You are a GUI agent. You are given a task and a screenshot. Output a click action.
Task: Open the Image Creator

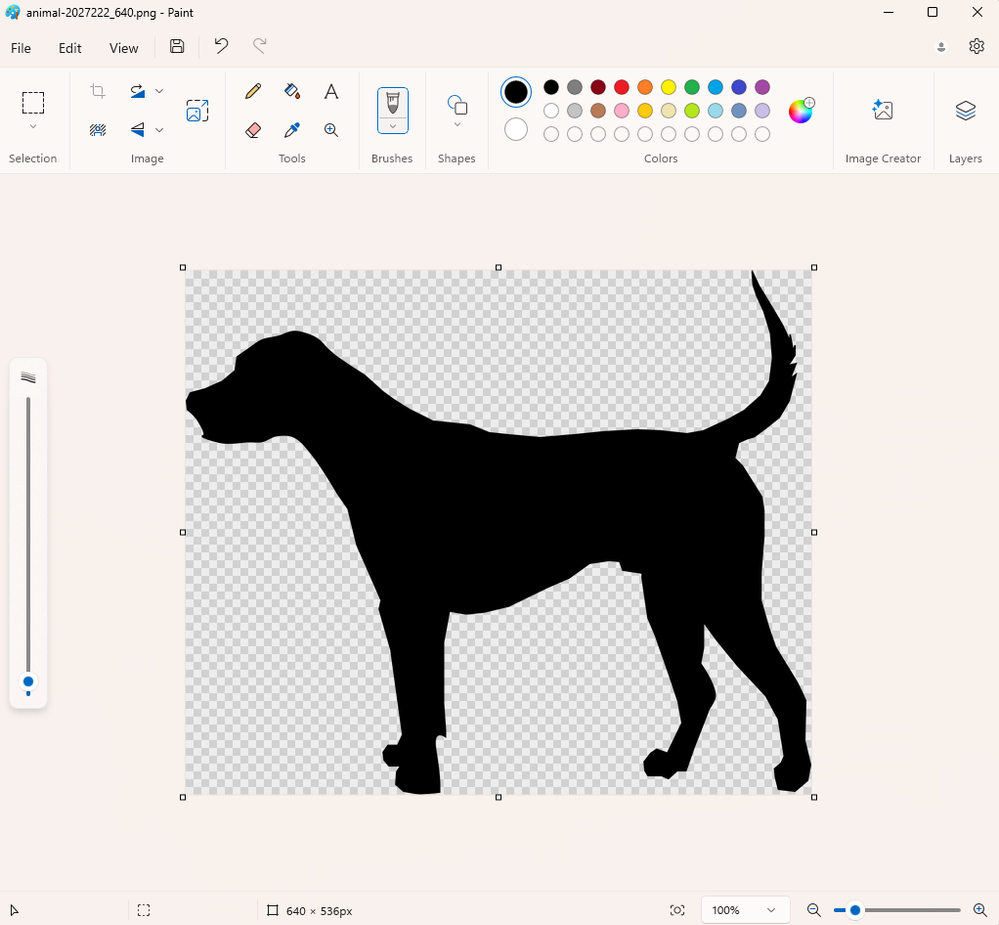click(x=882, y=110)
